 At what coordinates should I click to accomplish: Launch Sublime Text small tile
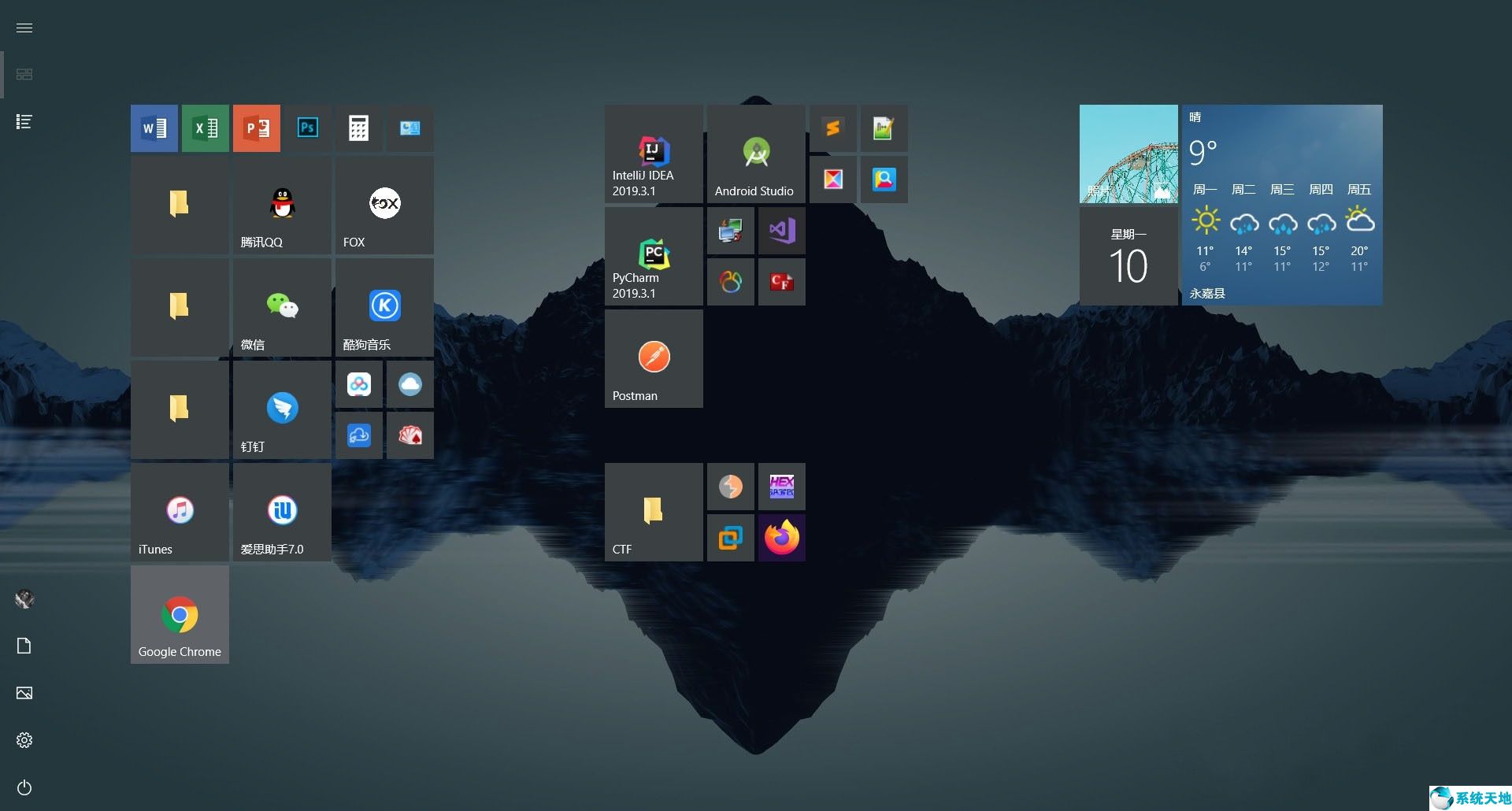(x=833, y=128)
